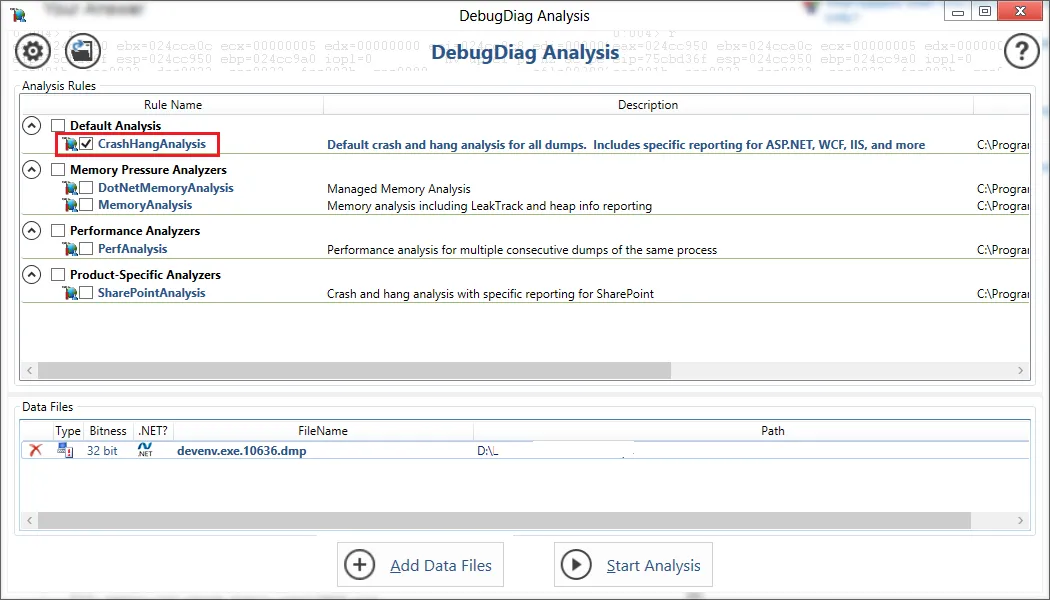Select the devenv.exe.10636.dmp file name
The height and width of the screenshot is (600, 1050).
[242, 451]
